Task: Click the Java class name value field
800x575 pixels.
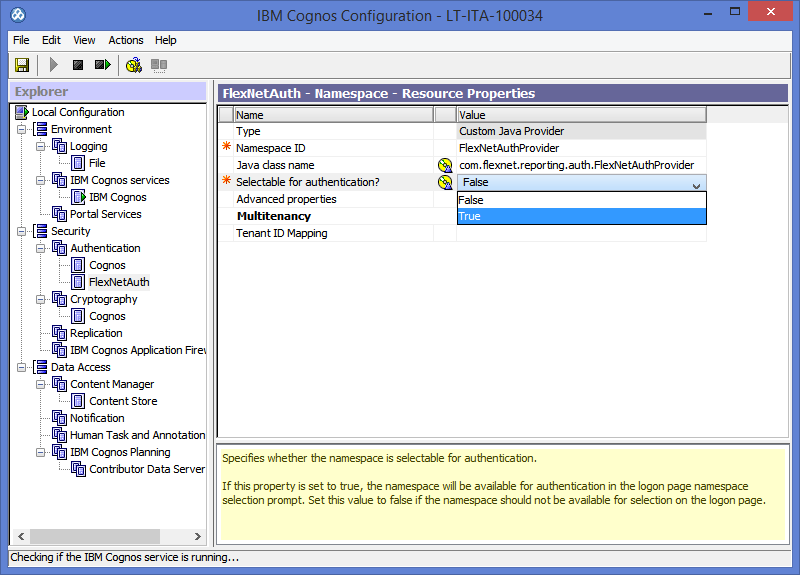Action: (581, 165)
